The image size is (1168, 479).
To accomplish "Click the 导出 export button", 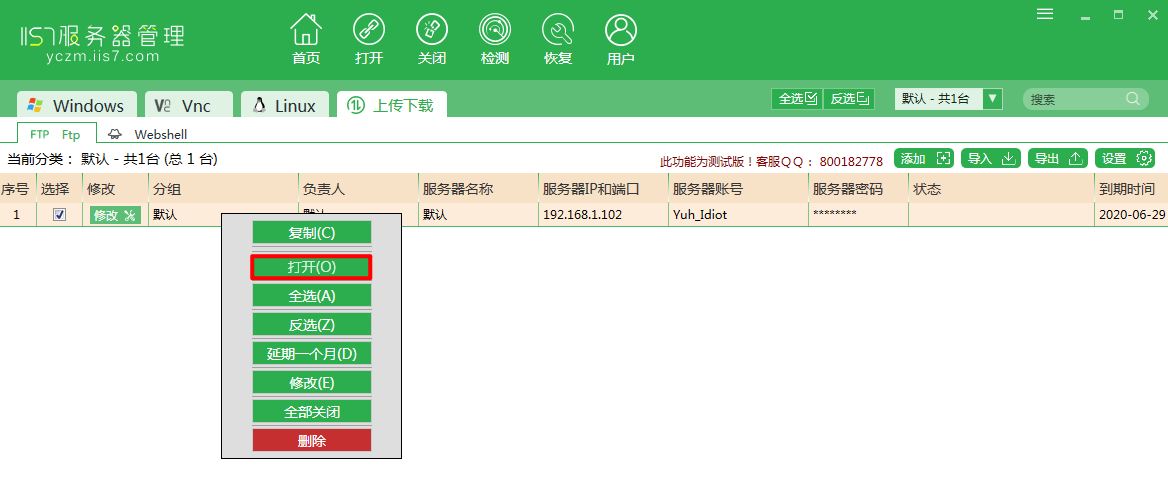I will click(1058, 158).
